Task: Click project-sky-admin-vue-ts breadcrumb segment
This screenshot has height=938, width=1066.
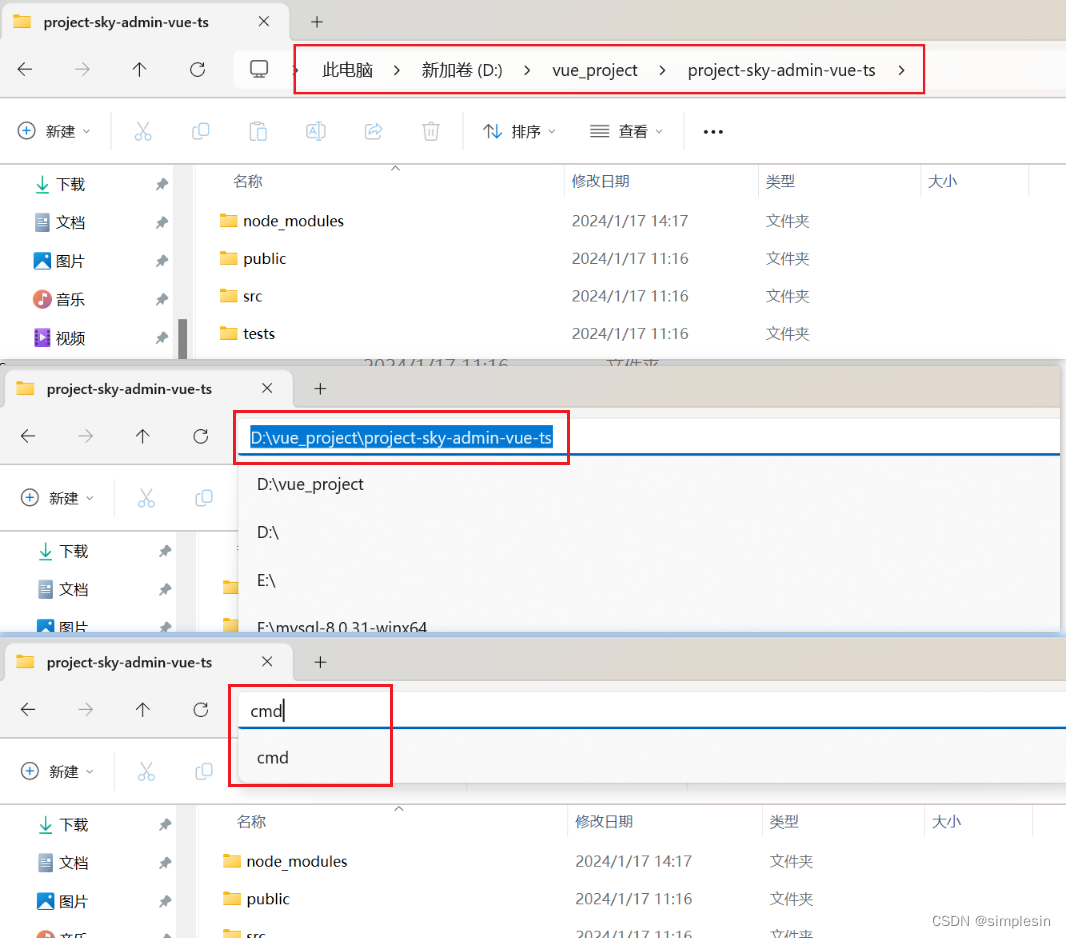Action: [781, 70]
